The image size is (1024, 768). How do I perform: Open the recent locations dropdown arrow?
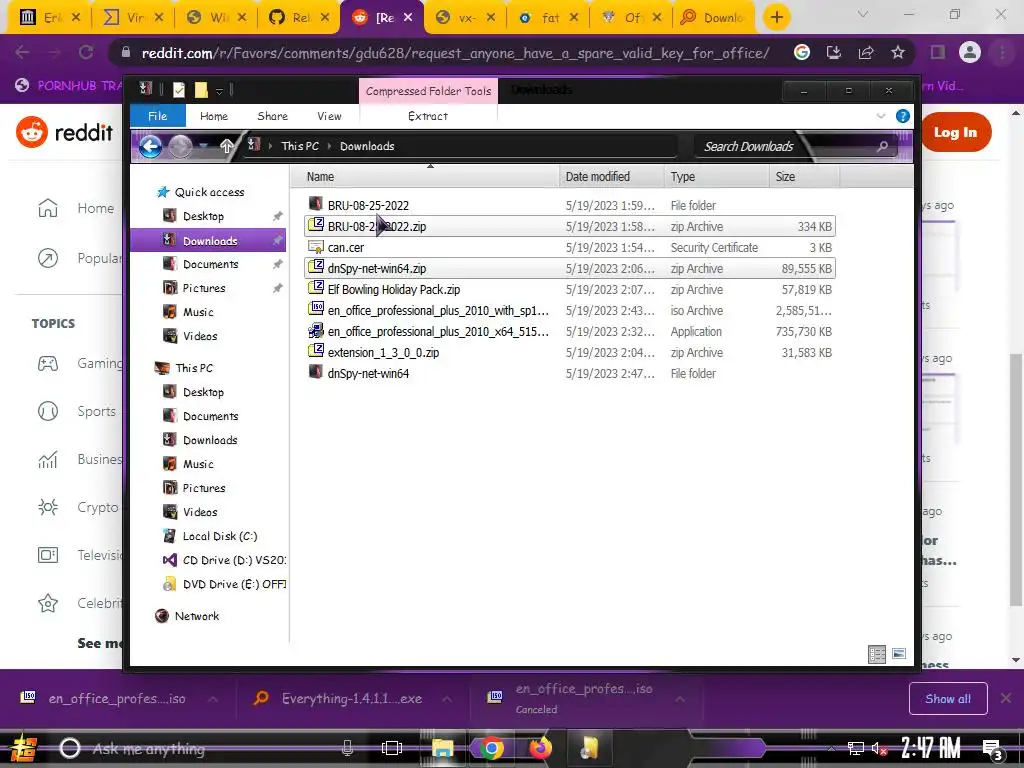tap(204, 146)
